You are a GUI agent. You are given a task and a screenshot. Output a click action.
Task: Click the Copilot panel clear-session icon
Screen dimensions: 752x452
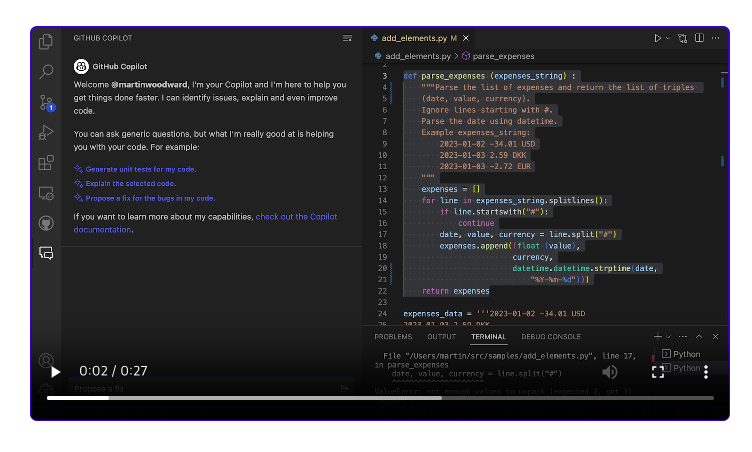point(347,38)
